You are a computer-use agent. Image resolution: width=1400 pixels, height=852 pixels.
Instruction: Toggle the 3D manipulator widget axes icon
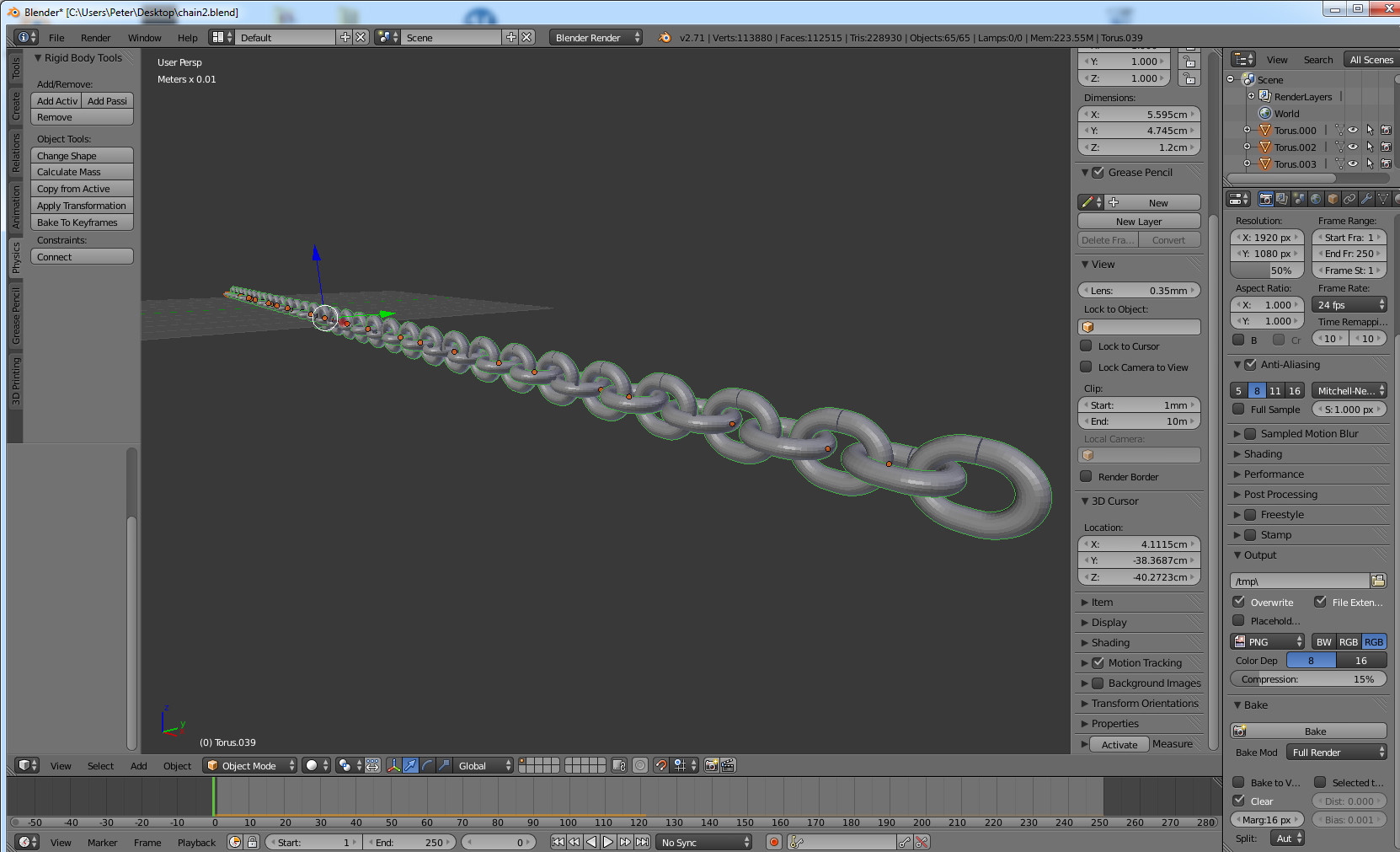tap(393, 765)
